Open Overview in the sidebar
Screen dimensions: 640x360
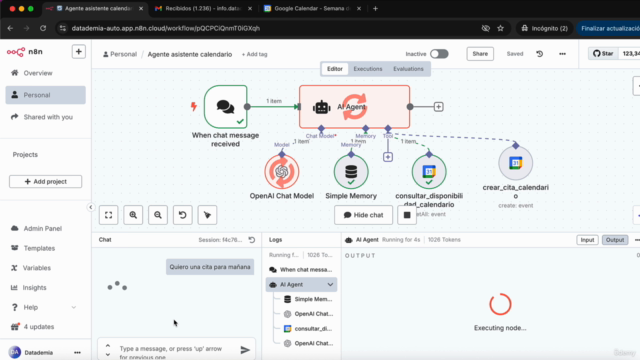click(x=38, y=73)
